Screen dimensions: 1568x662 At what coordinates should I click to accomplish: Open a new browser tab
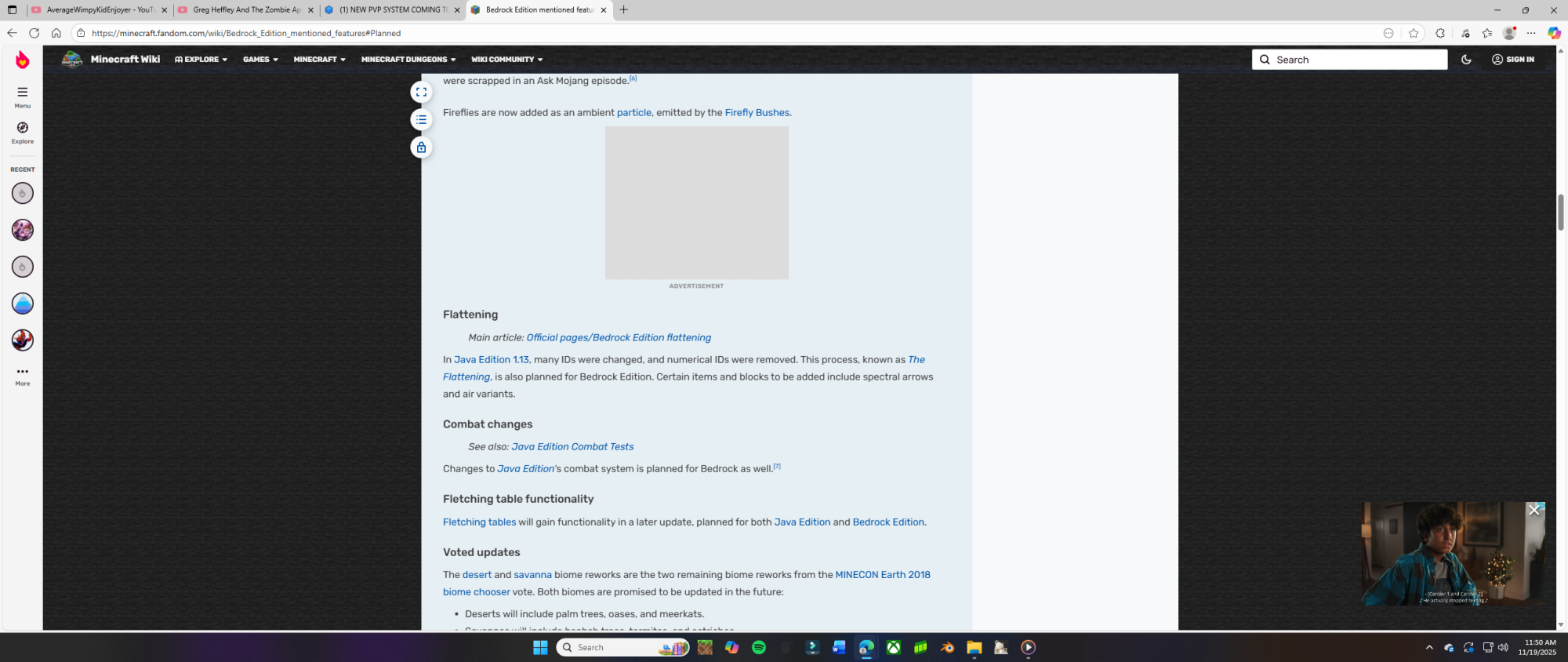click(x=623, y=10)
